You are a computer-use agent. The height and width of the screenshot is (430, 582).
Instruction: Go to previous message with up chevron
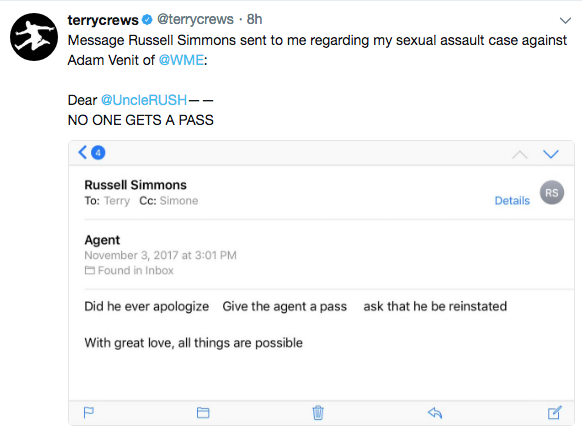click(x=520, y=154)
